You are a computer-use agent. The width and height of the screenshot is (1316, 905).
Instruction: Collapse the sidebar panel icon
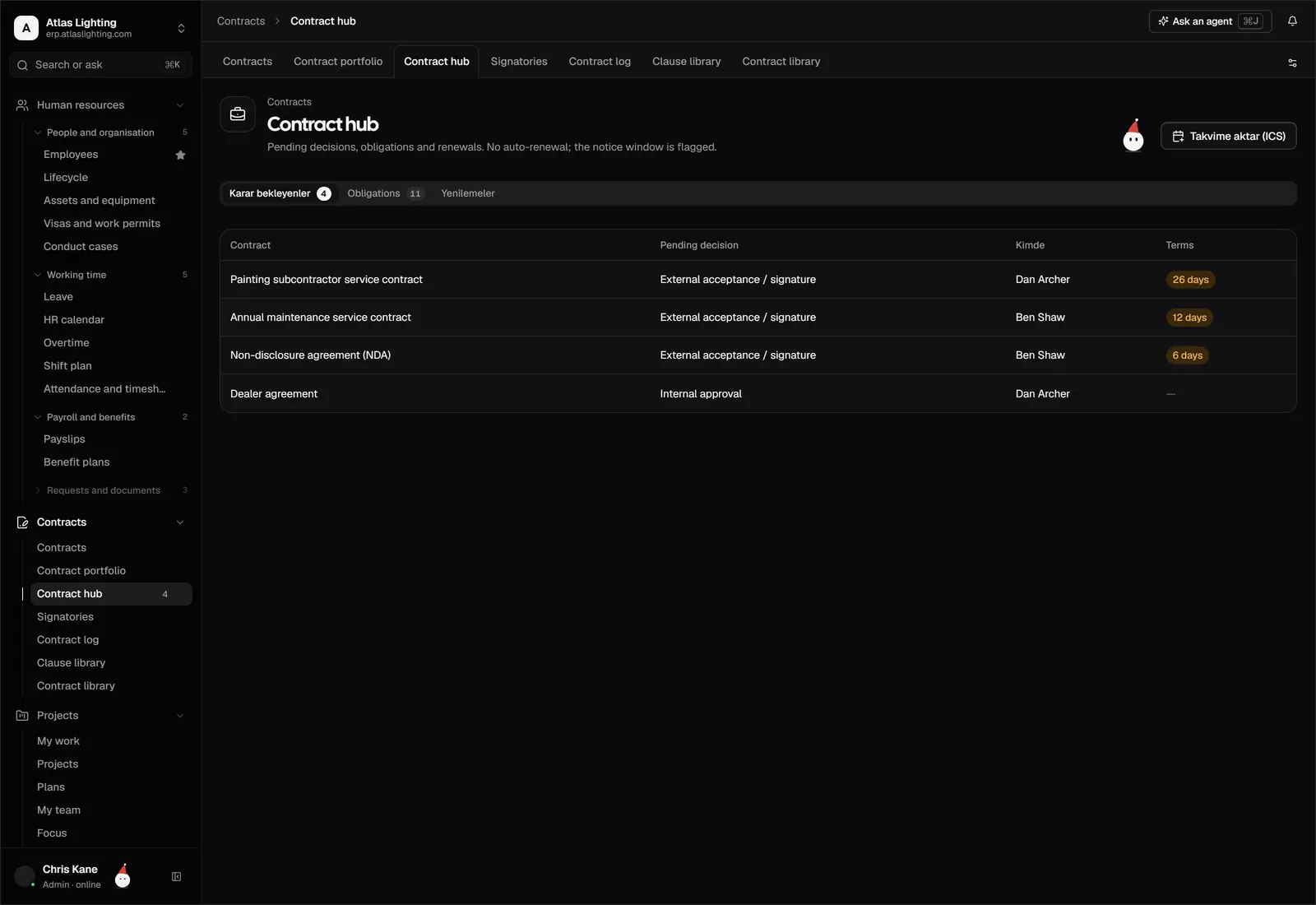(176, 877)
